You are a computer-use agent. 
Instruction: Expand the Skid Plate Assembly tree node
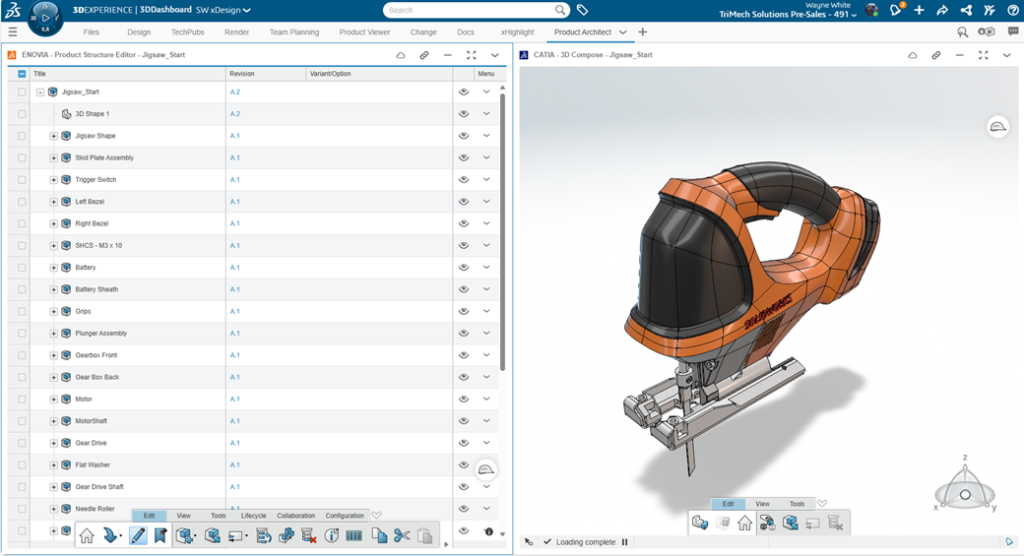[54, 158]
